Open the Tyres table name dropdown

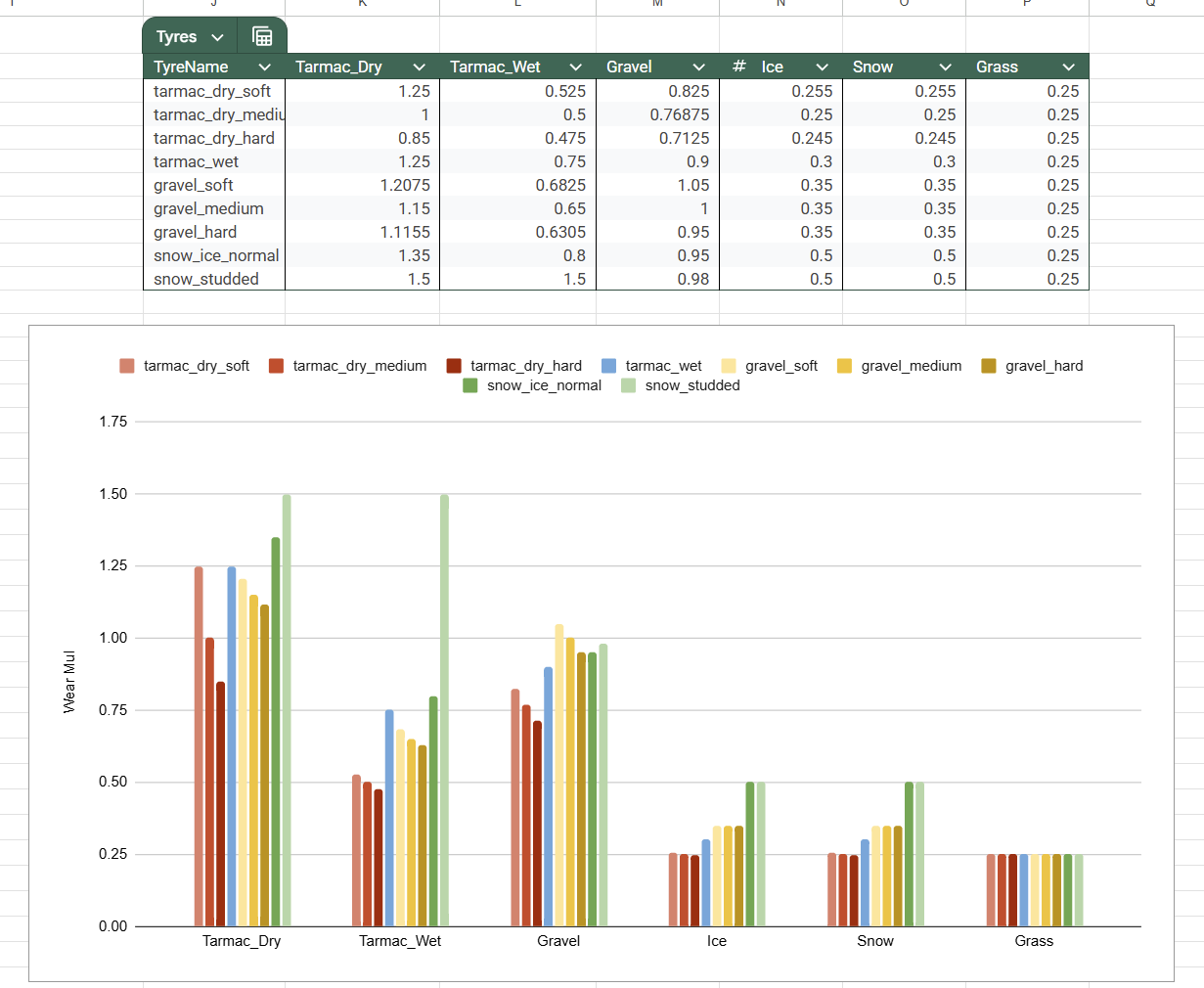(217, 37)
